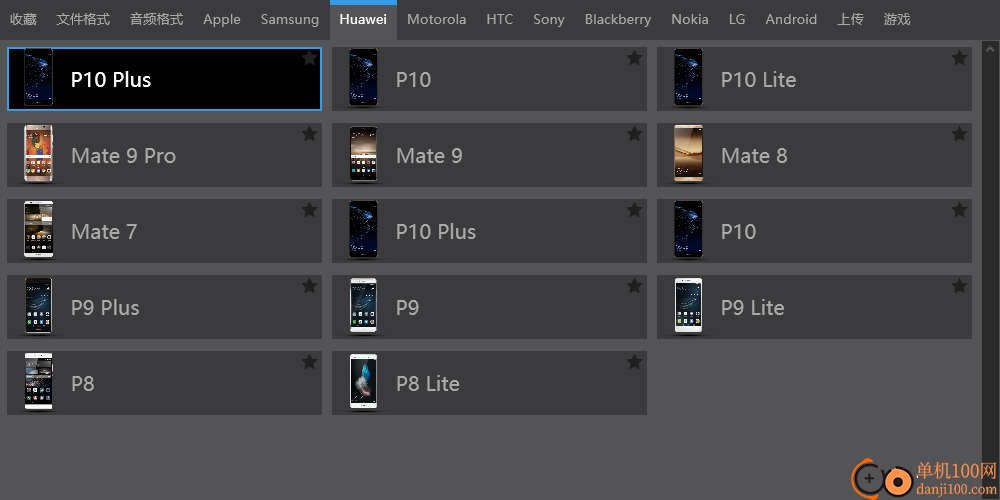The width and height of the screenshot is (1000, 500).
Task: Choose the P9 Plus phone thumbnail
Action: pos(38,305)
